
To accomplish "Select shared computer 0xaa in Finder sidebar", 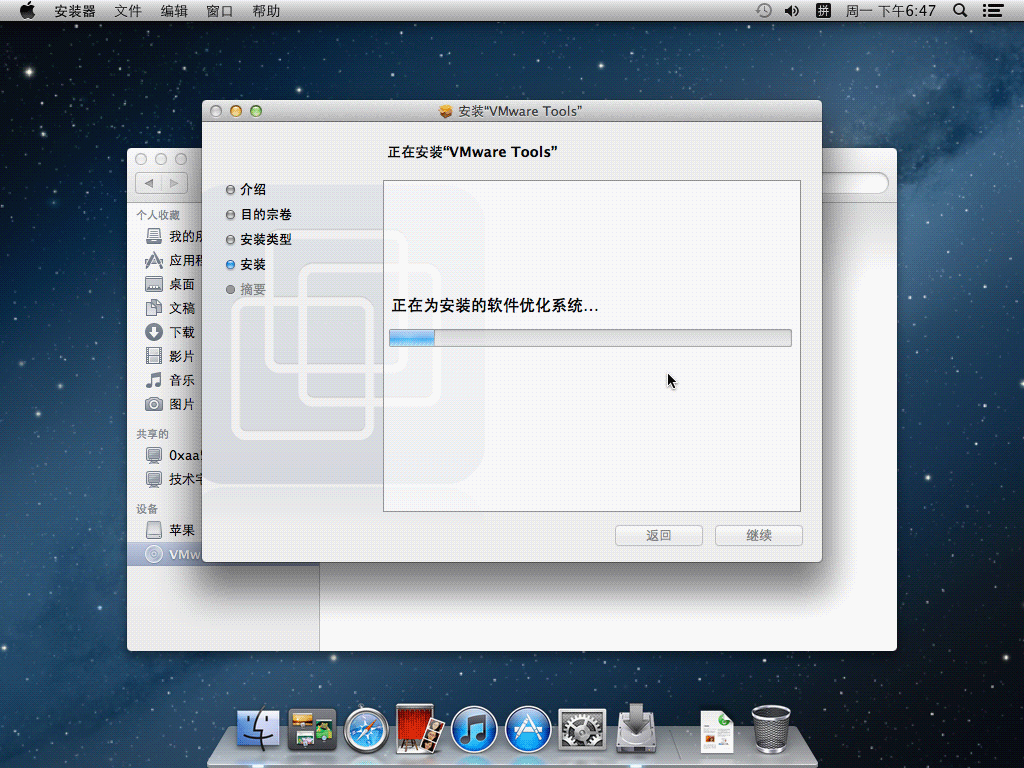I will (173, 455).
